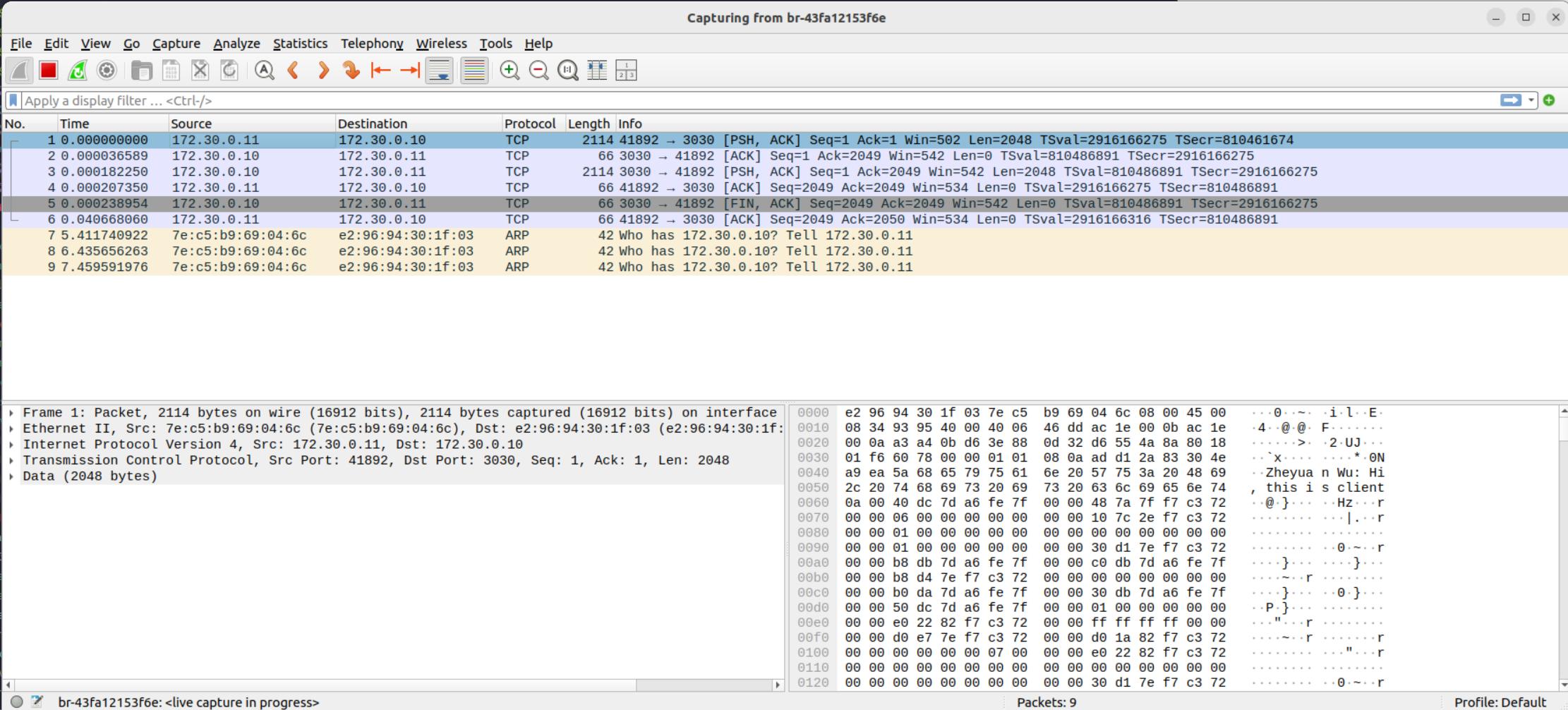
Task: Zoom in on packet list text
Action: pos(509,71)
